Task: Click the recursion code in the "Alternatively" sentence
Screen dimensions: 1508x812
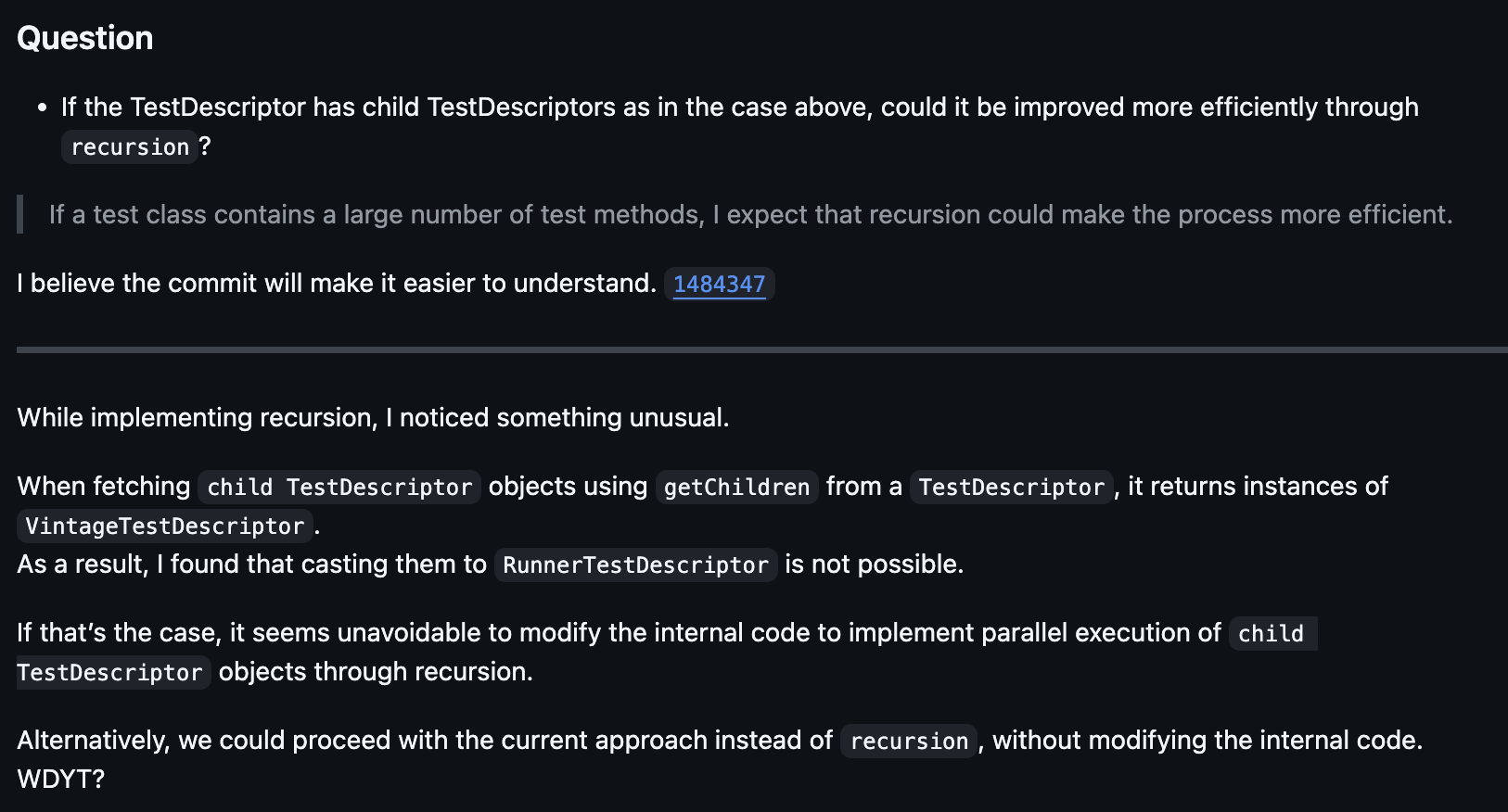Action: 909,741
